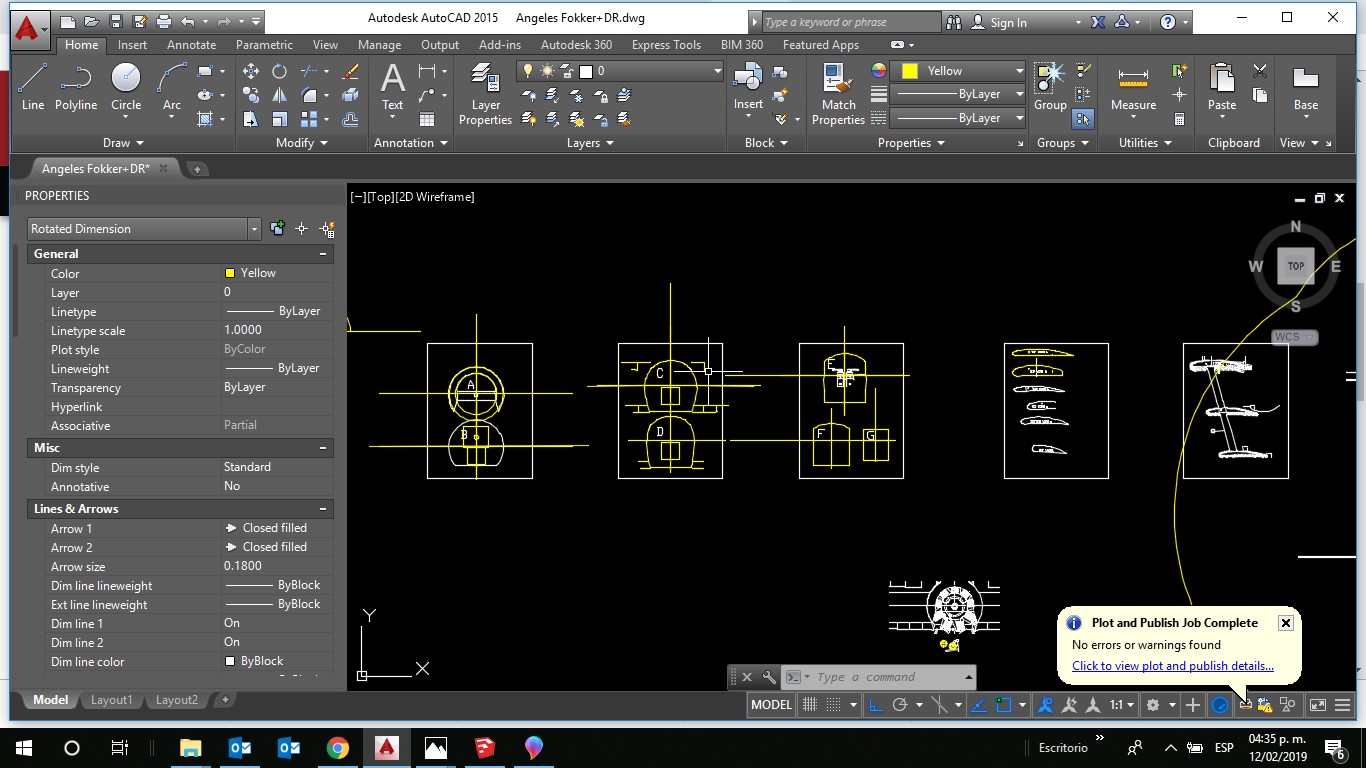Click the Base view icon
The width and height of the screenshot is (1366, 768).
[x=1306, y=86]
